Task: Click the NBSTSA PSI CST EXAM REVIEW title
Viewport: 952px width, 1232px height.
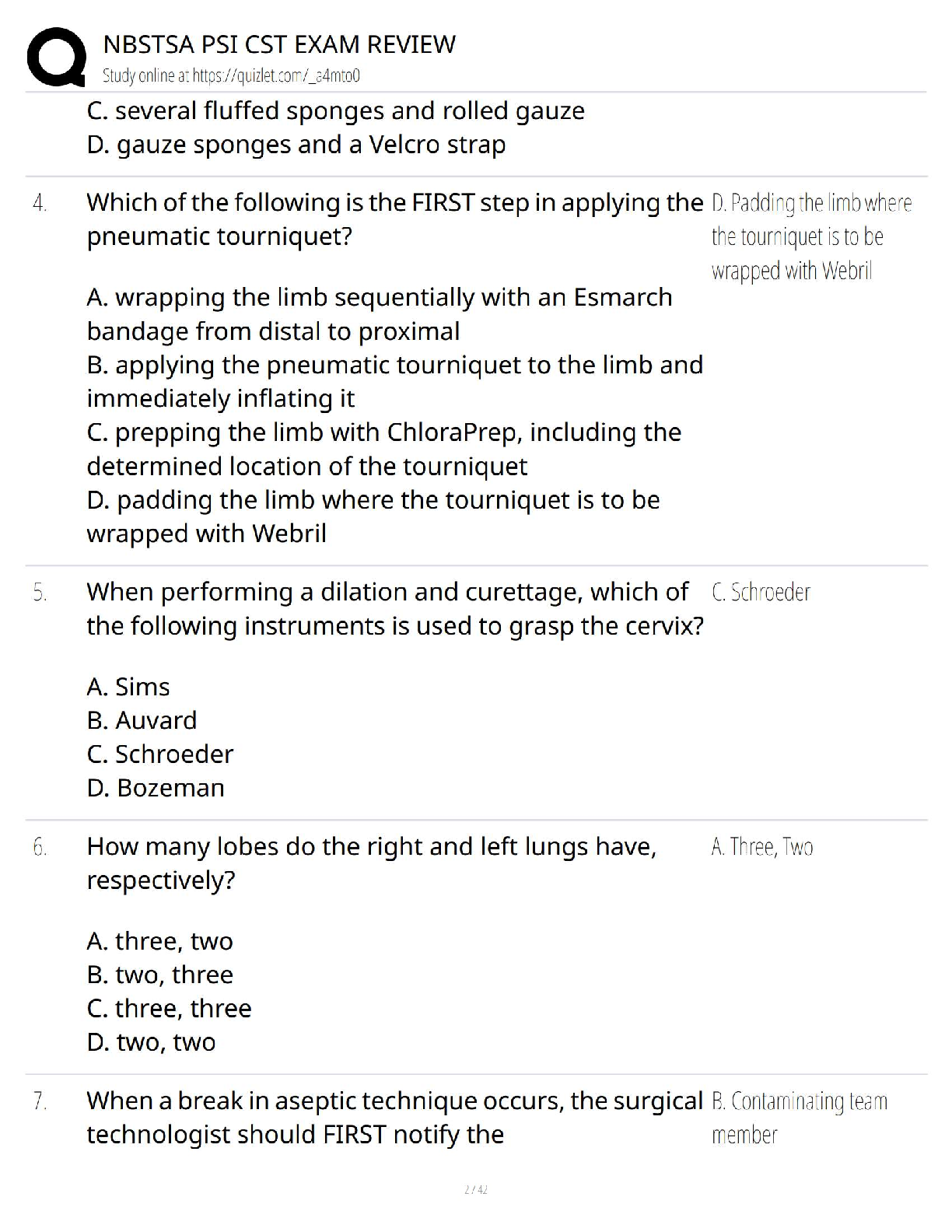Action: coord(279,44)
